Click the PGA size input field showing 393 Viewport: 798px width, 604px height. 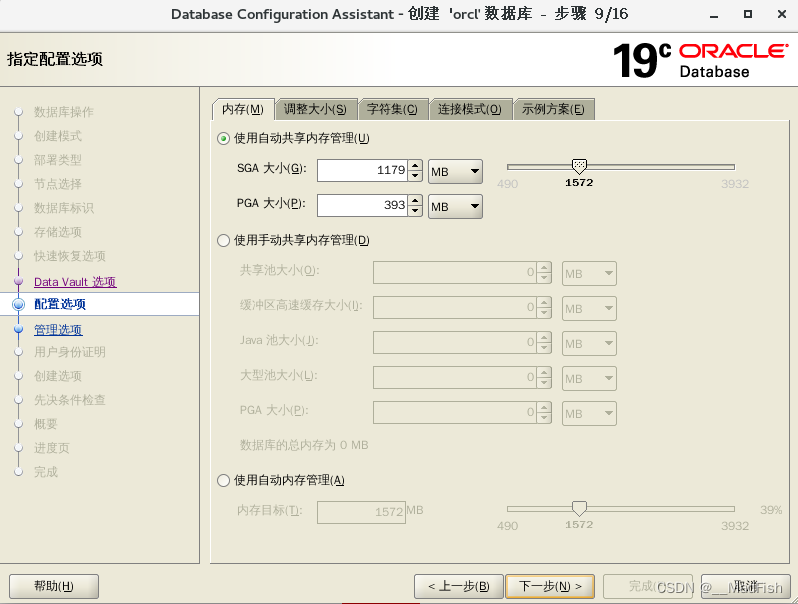[x=362, y=206]
